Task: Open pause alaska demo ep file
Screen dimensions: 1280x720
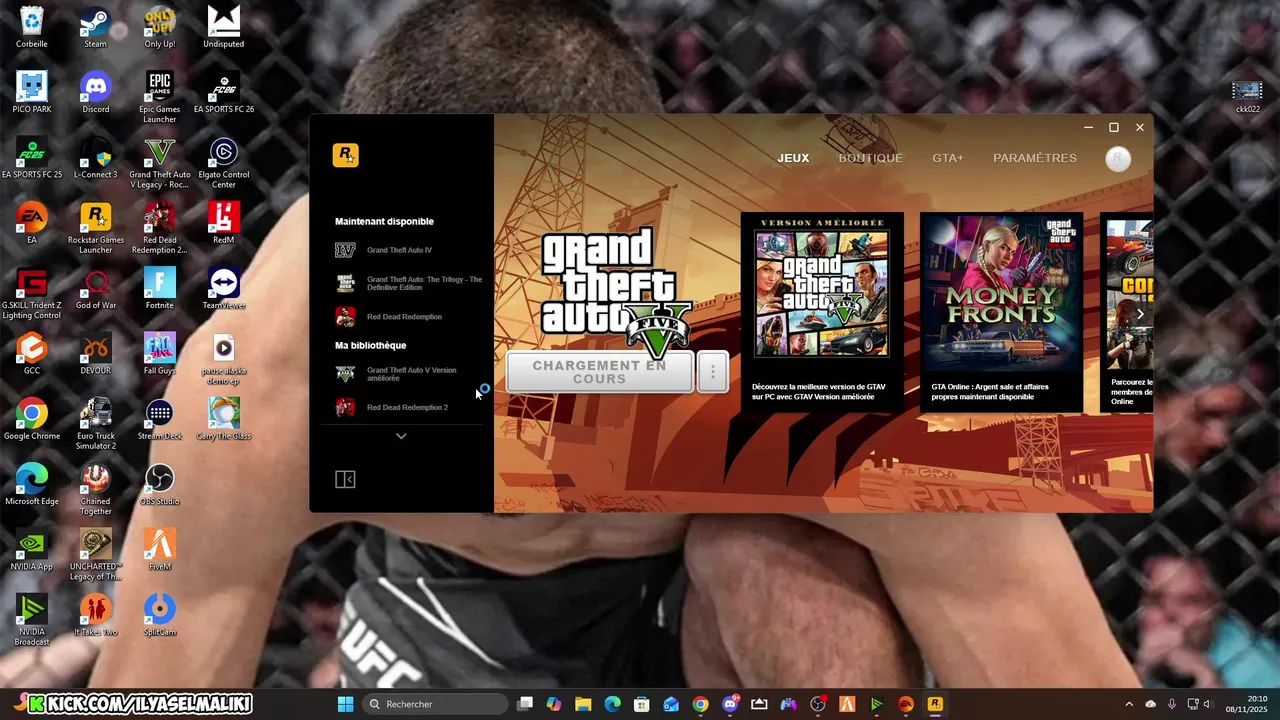Action: [224, 358]
